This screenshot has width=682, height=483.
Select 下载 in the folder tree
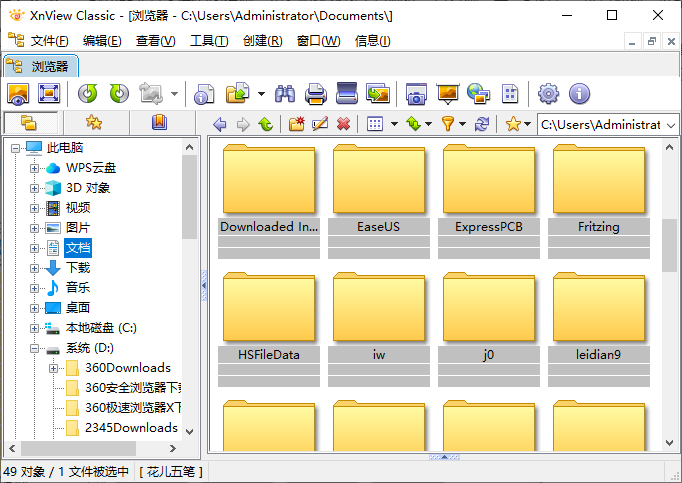(x=78, y=268)
